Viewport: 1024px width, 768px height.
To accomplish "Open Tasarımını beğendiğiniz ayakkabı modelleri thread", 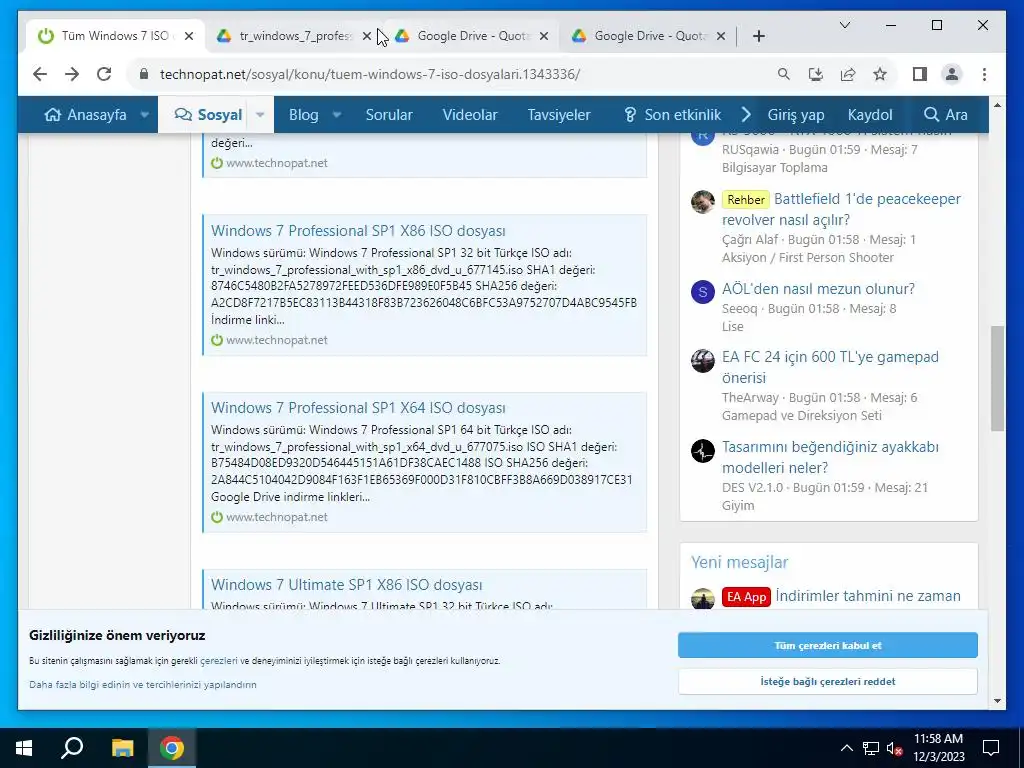I will pyautogui.click(x=830, y=457).
